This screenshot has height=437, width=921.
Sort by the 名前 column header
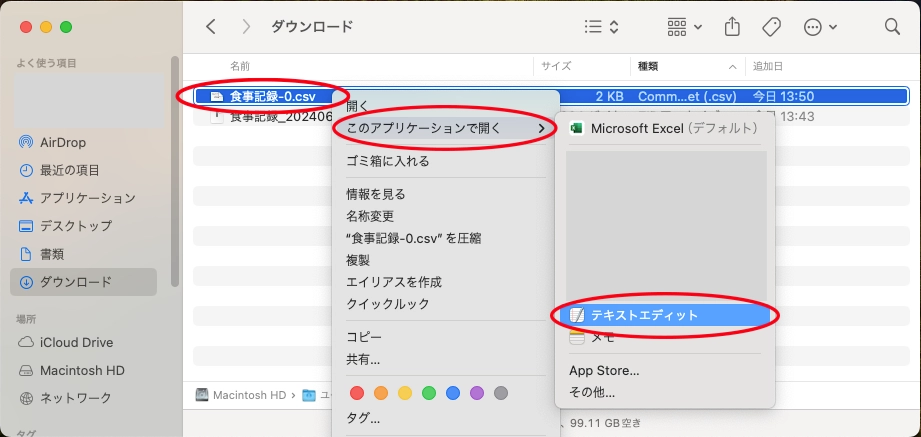pyautogui.click(x=240, y=66)
